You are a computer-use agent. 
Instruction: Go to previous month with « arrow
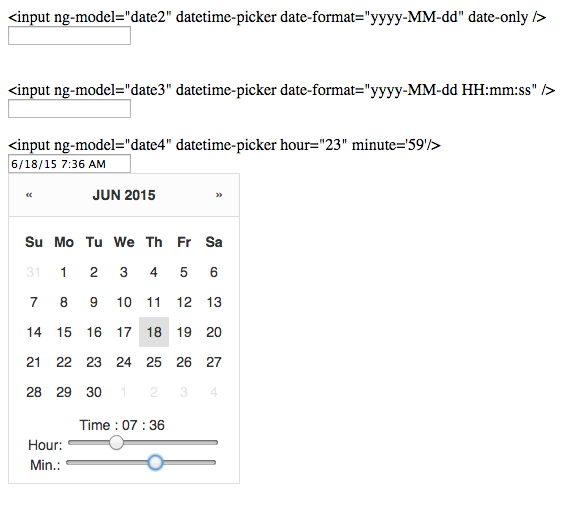coord(29,195)
